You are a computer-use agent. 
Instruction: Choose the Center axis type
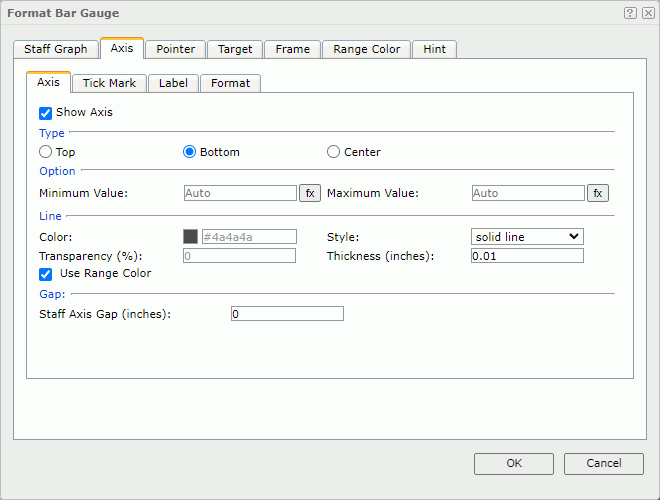coord(334,152)
